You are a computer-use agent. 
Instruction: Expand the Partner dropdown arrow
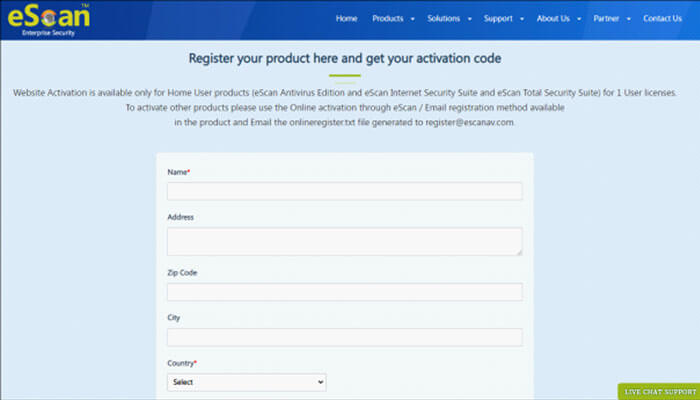tap(629, 19)
